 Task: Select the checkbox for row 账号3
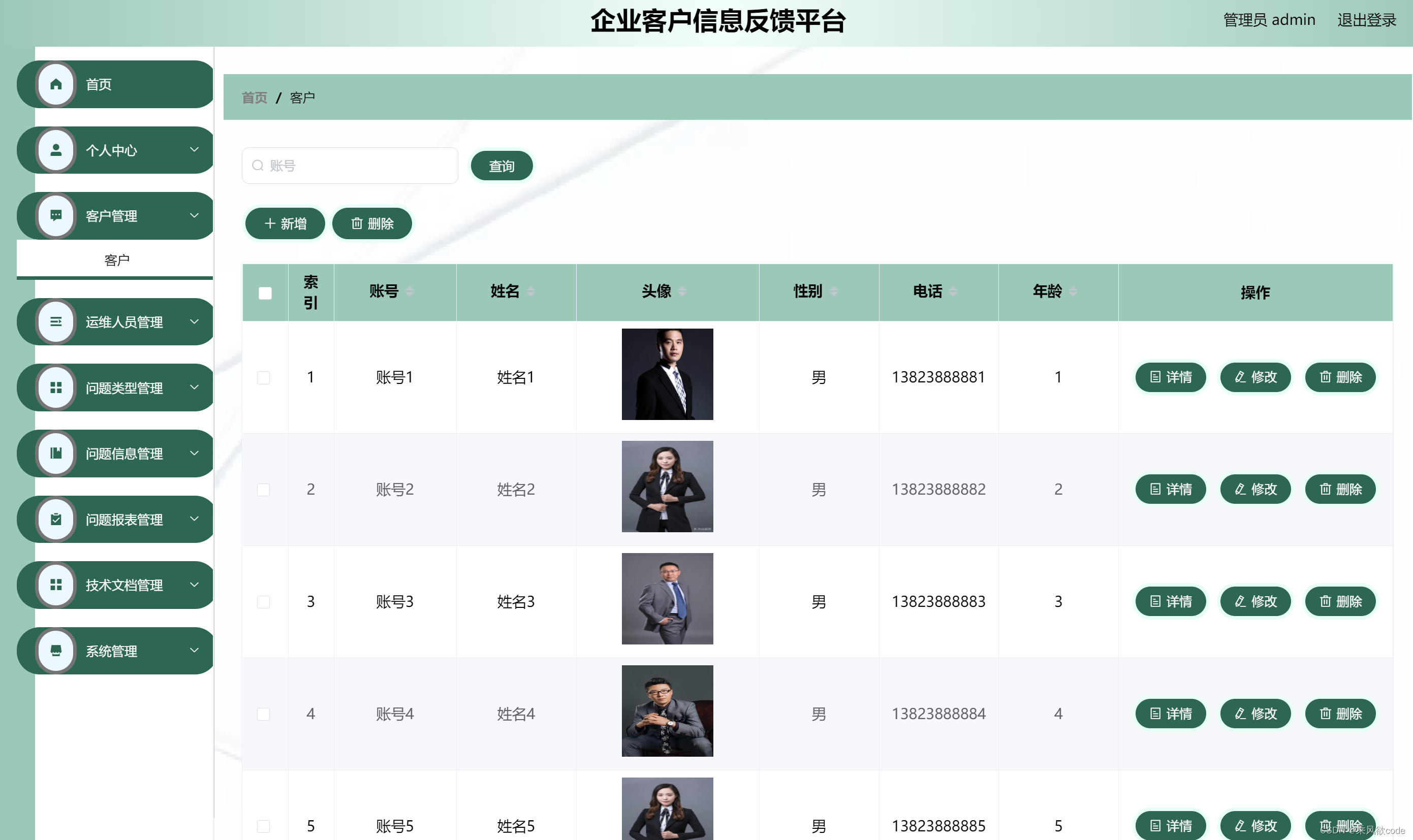(263, 602)
